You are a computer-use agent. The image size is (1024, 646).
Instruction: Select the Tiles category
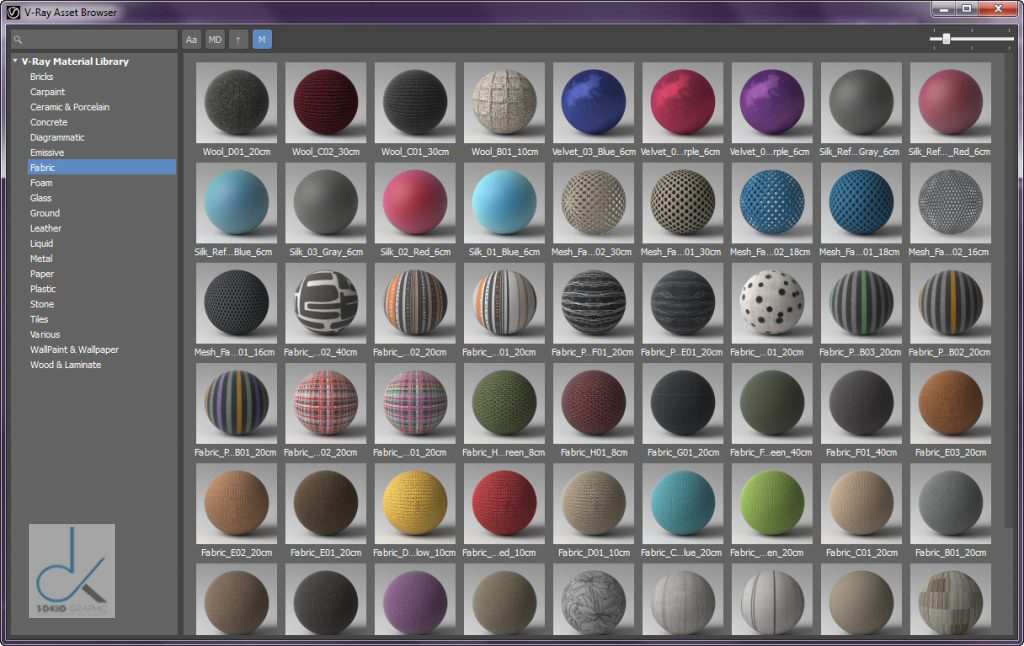(39, 319)
